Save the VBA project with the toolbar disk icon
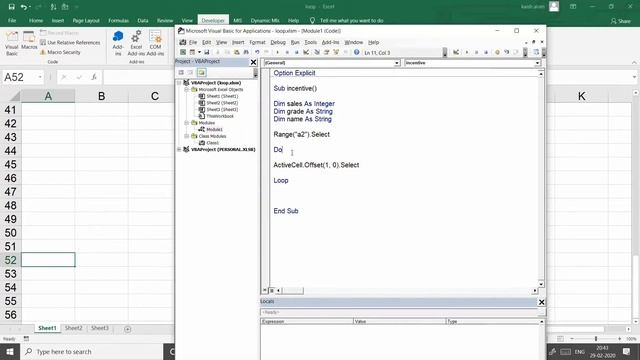This screenshot has height=360, width=640. (207, 52)
